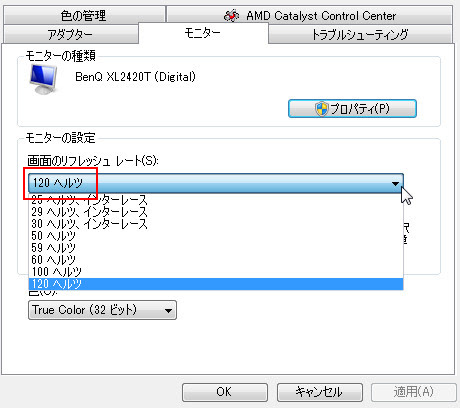The height and width of the screenshot is (408, 460).
Task: Open the True Color (32 ビット) dropdown
Action: (102, 310)
